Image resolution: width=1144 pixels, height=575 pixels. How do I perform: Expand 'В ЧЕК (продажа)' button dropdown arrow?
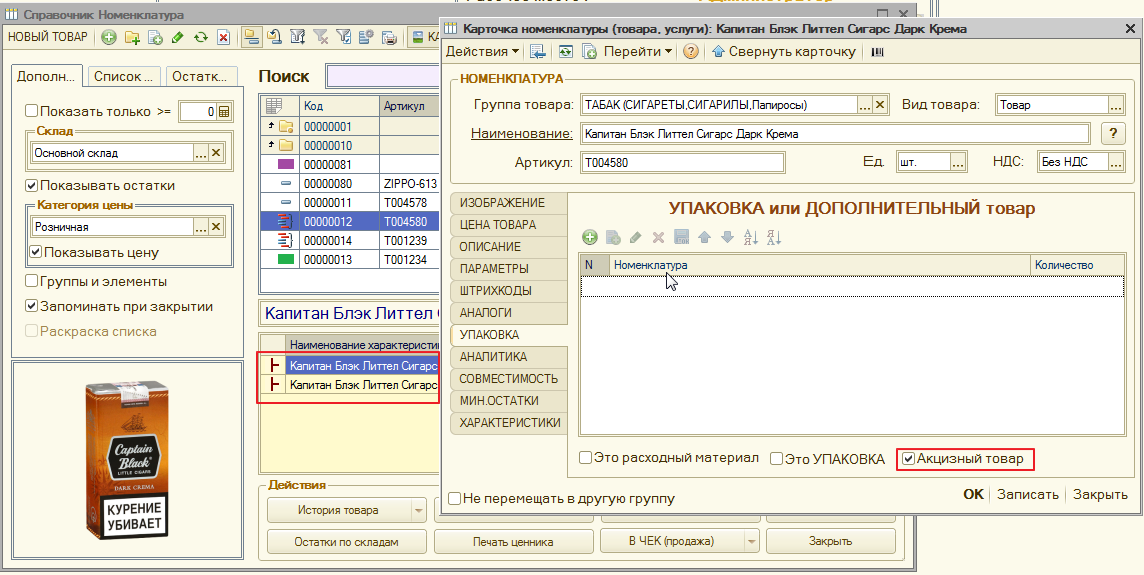click(x=751, y=541)
